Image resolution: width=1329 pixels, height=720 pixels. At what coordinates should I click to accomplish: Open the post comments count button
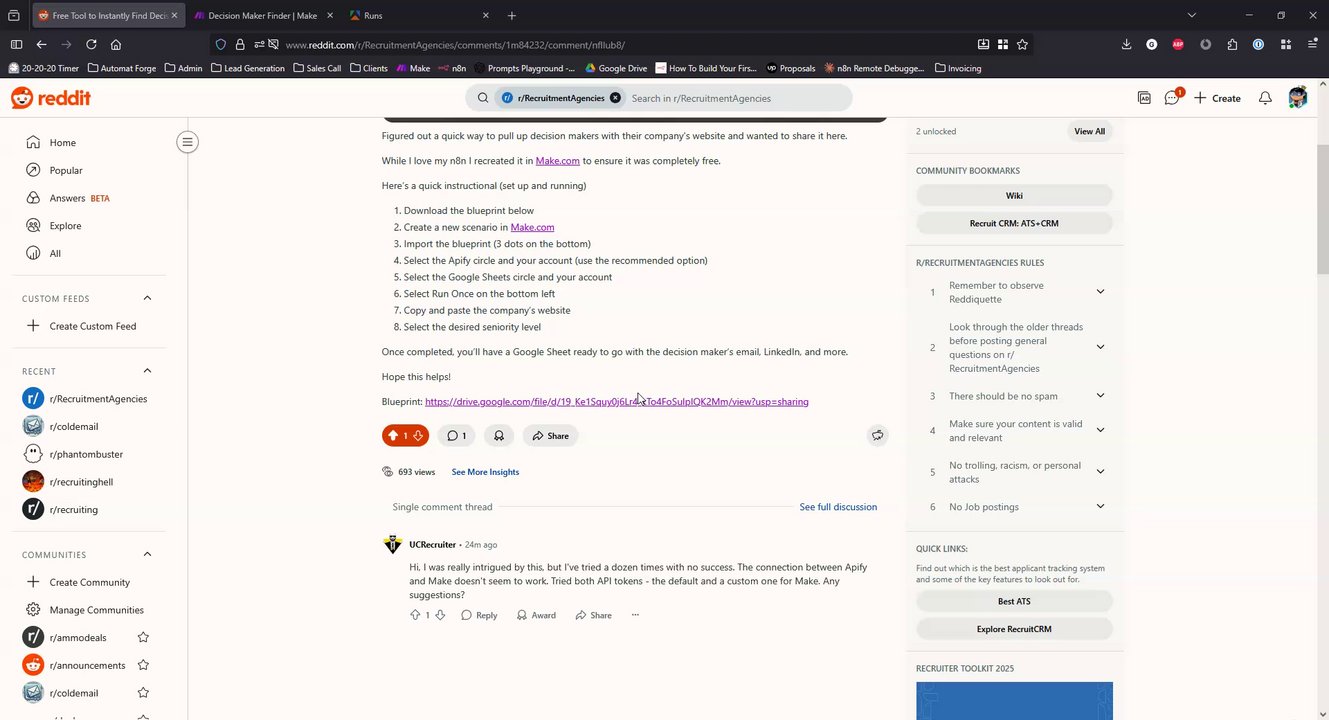click(456, 436)
